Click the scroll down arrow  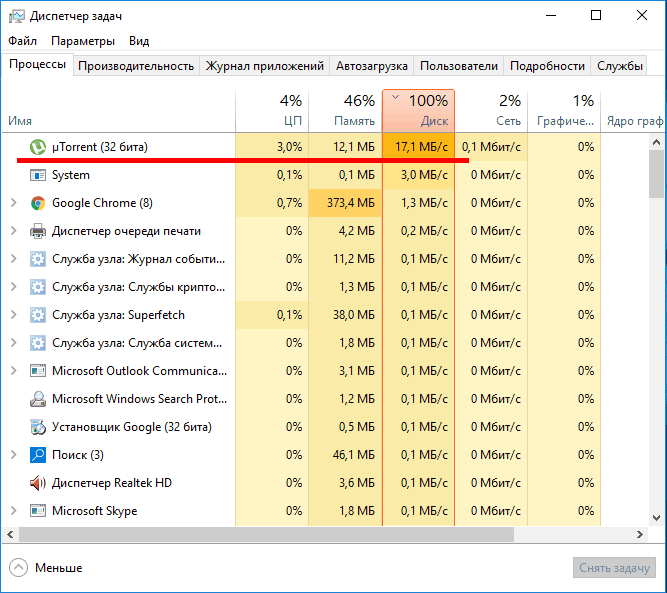tap(656, 518)
